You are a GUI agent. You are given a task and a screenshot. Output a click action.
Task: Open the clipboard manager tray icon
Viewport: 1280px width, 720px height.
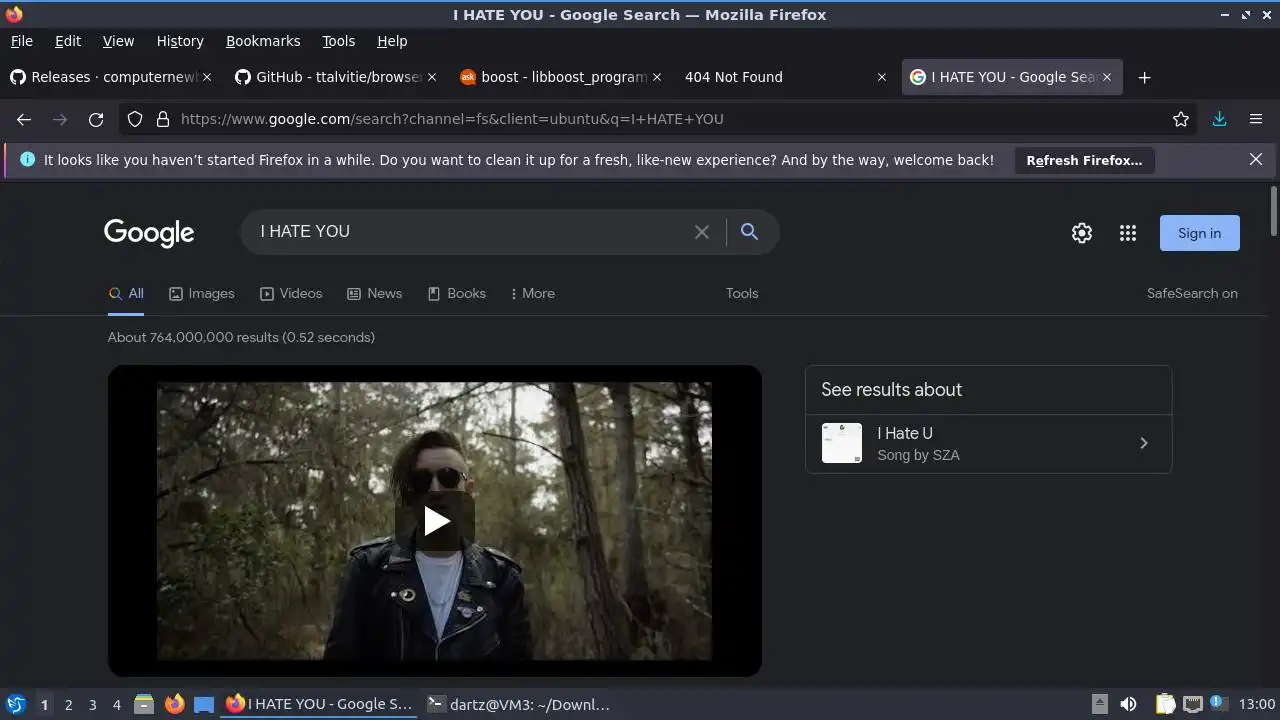(1165, 704)
